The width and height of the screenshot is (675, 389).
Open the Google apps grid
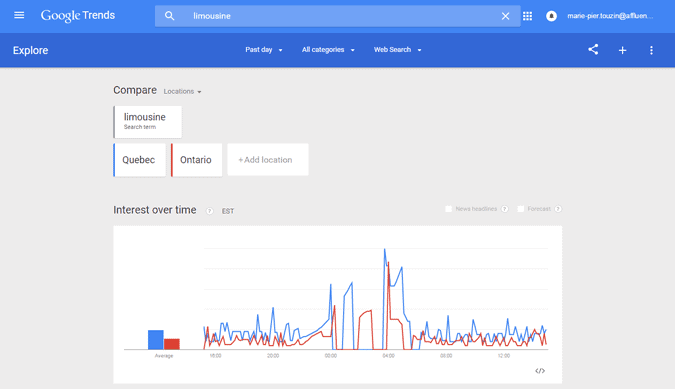527,16
